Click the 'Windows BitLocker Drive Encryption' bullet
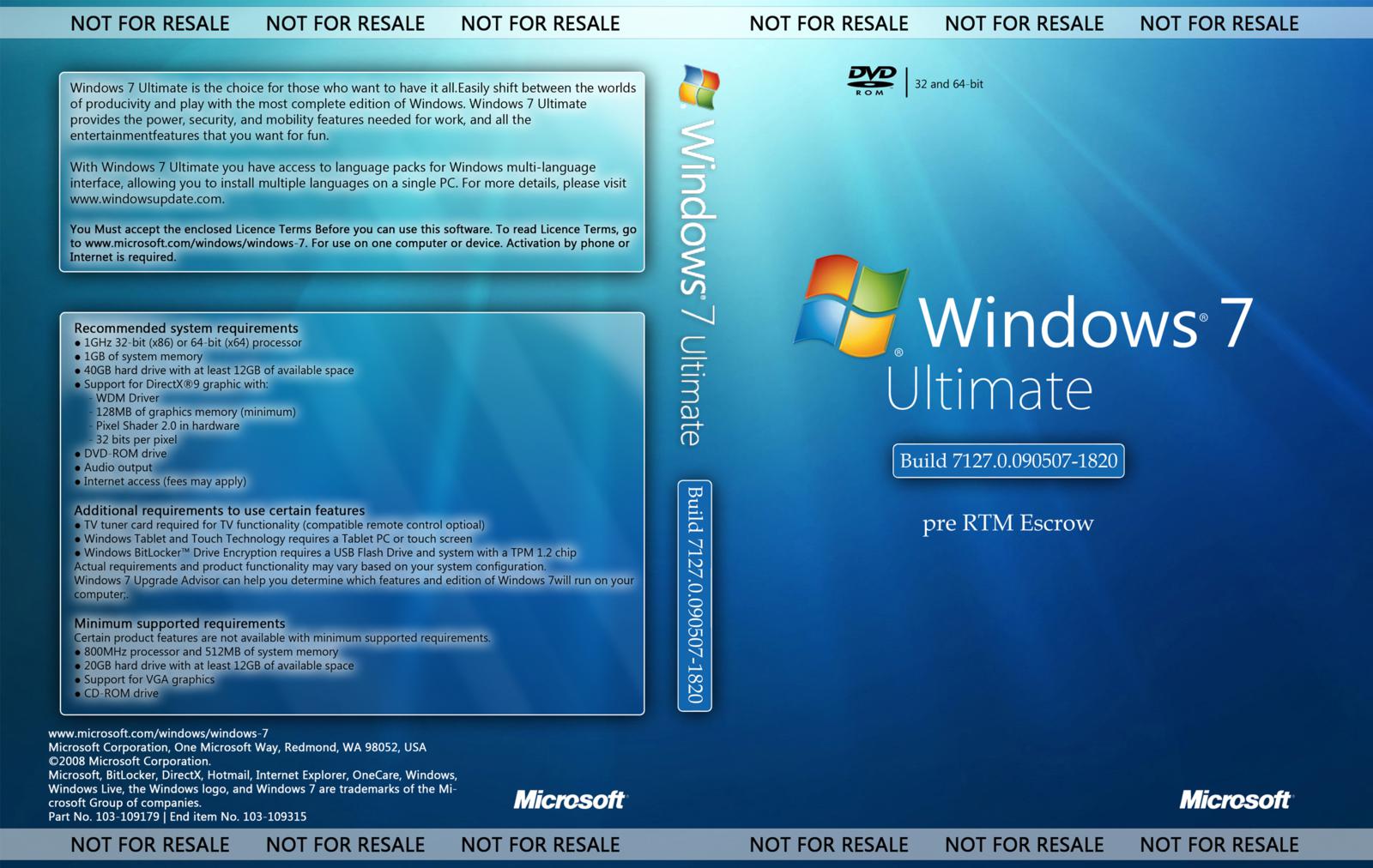The width and height of the screenshot is (1373, 868). pos(325,552)
